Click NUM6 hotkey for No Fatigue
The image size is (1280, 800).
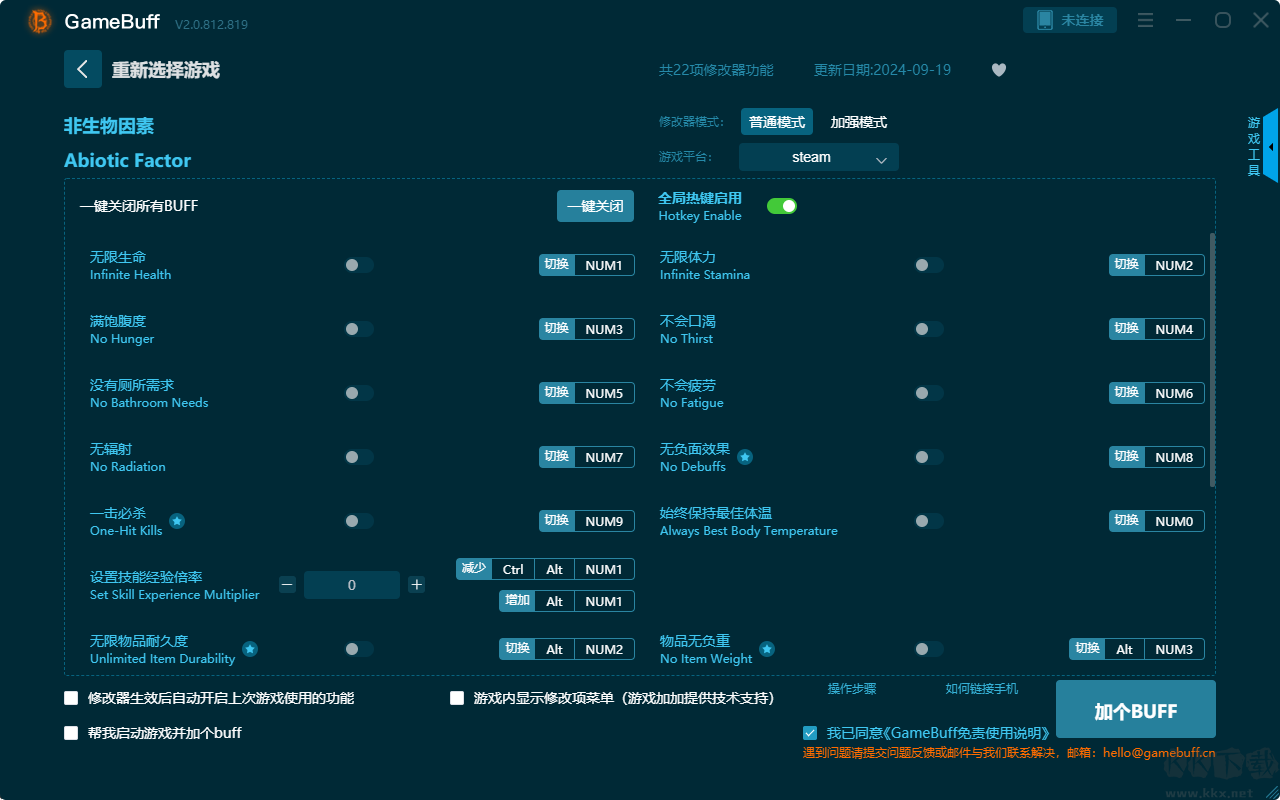[1174, 393]
